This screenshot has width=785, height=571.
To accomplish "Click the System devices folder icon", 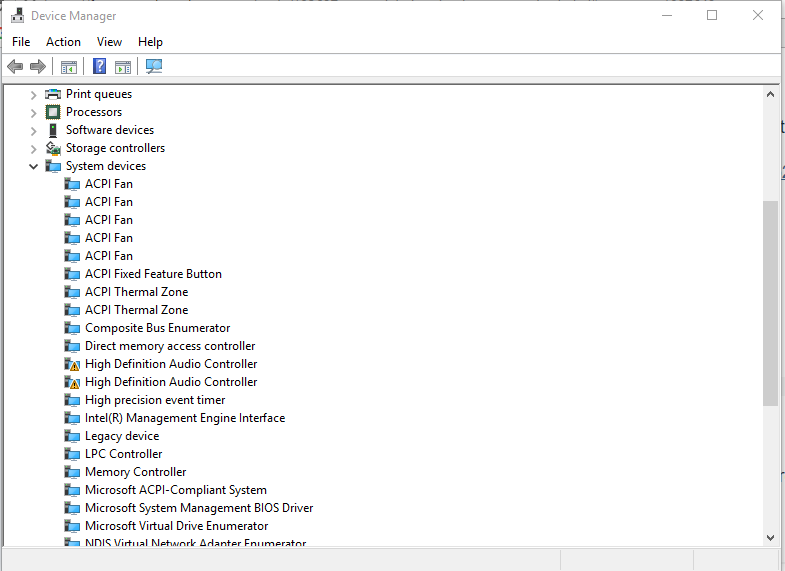I will pyautogui.click(x=53, y=166).
